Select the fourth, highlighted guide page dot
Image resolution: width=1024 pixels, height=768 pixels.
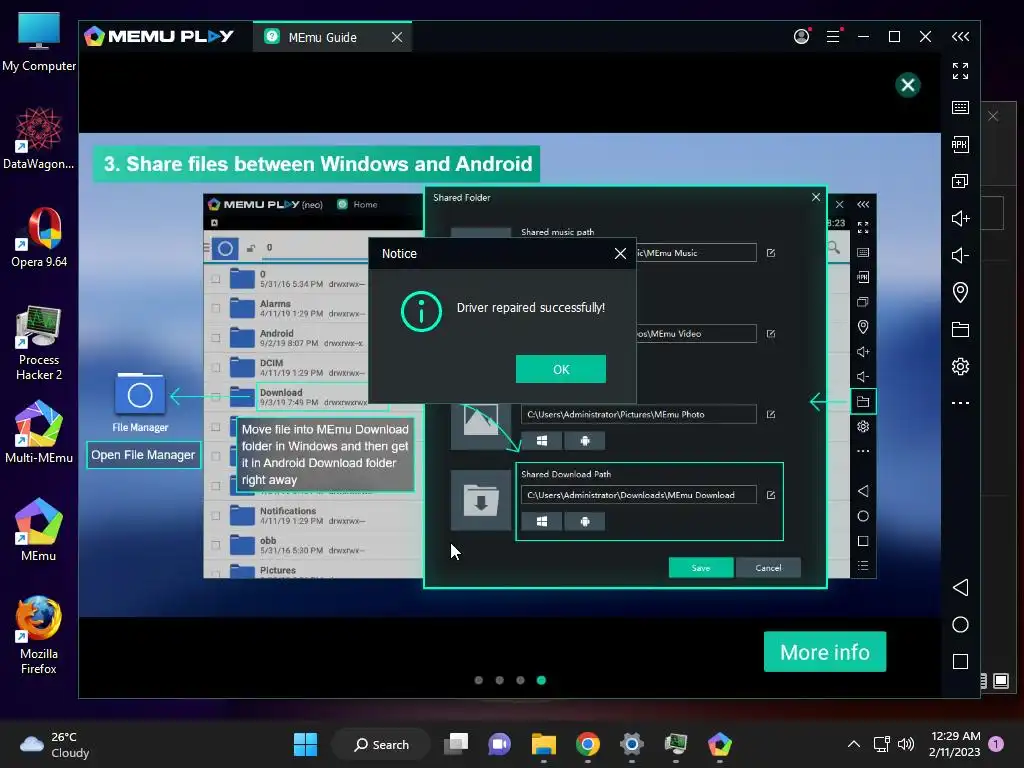tap(541, 680)
